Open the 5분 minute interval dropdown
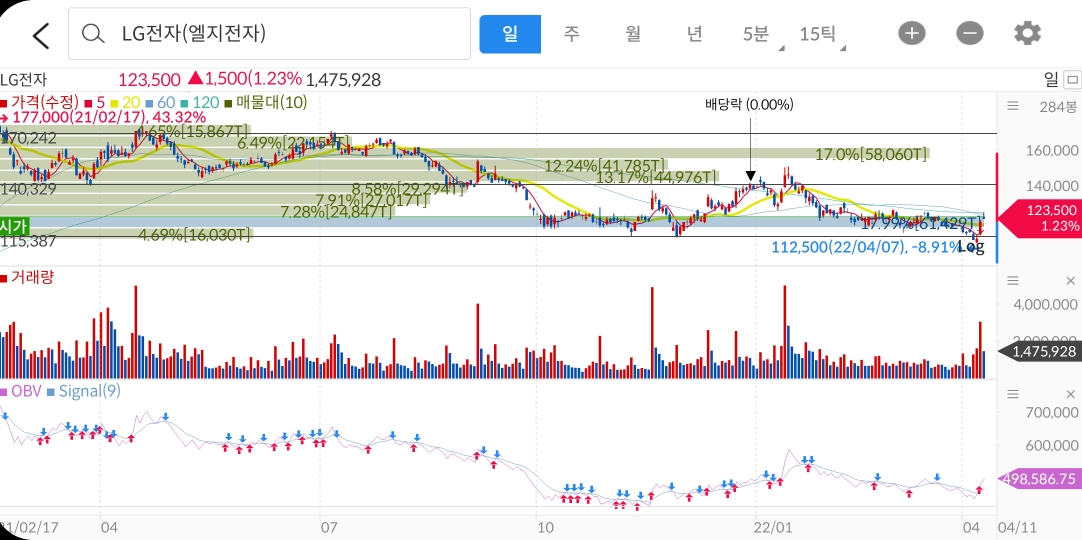This screenshot has height=540, width=1082. click(758, 34)
